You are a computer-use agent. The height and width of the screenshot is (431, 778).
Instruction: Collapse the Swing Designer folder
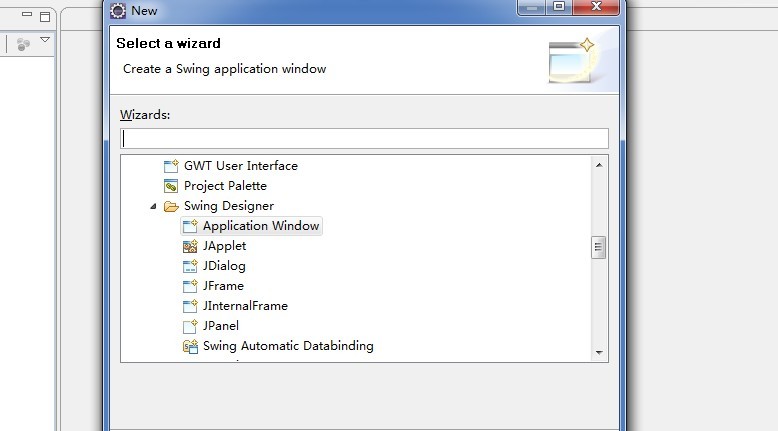tap(153, 206)
